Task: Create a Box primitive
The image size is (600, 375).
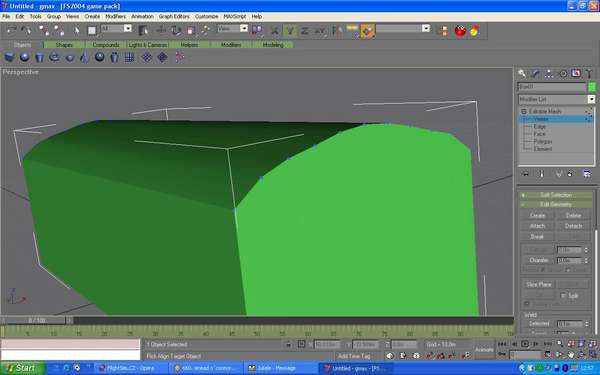Action: click(x=9, y=57)
